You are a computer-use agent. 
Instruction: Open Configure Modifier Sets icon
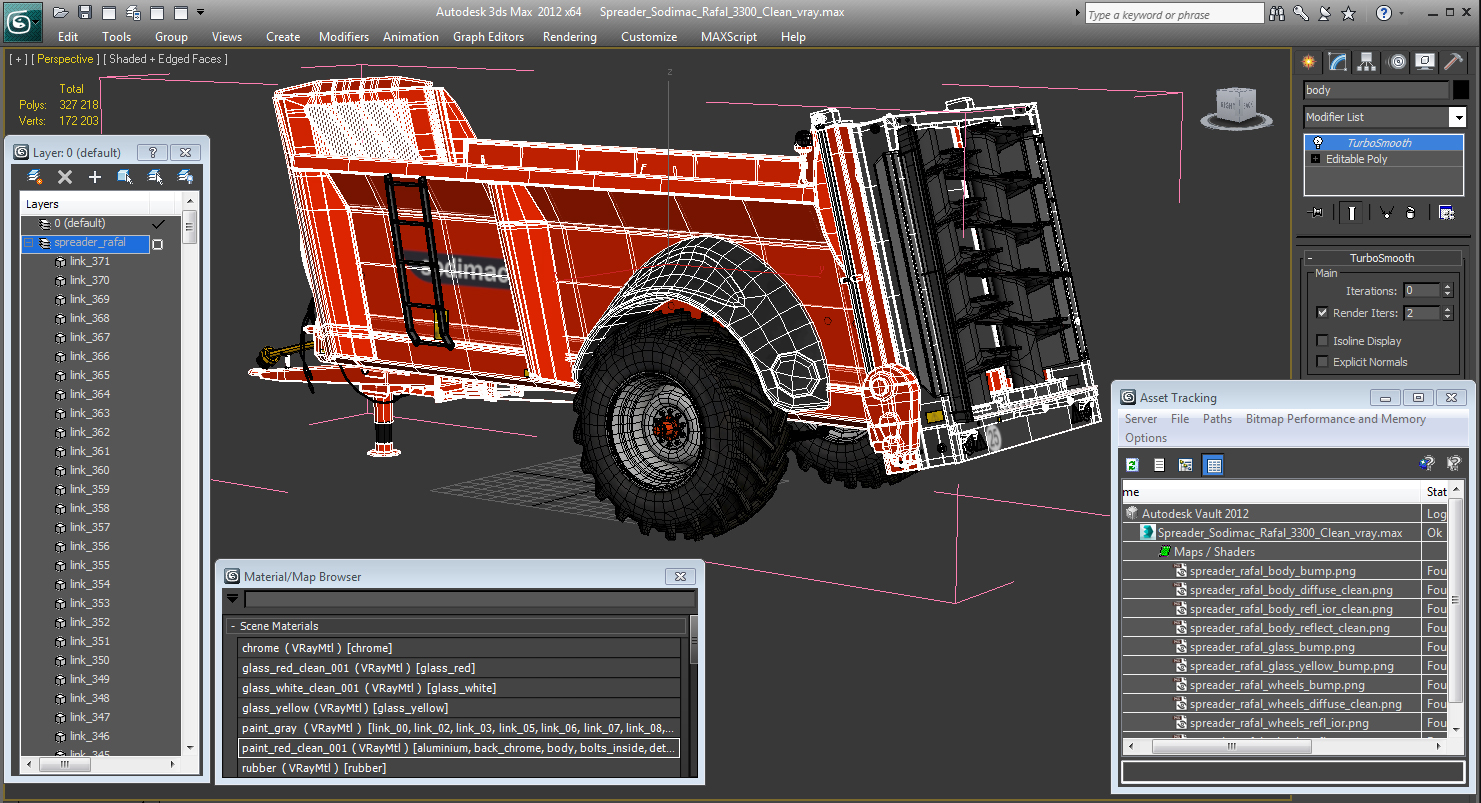(x=1446, y=212)
